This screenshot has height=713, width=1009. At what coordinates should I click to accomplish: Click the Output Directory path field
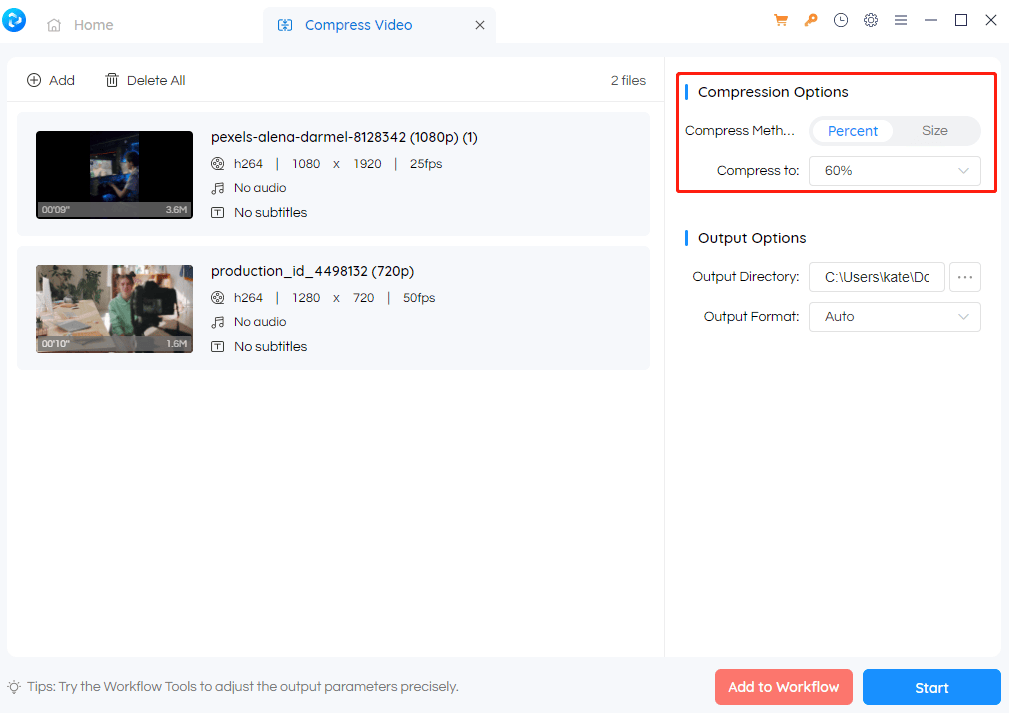pos(876,277)
